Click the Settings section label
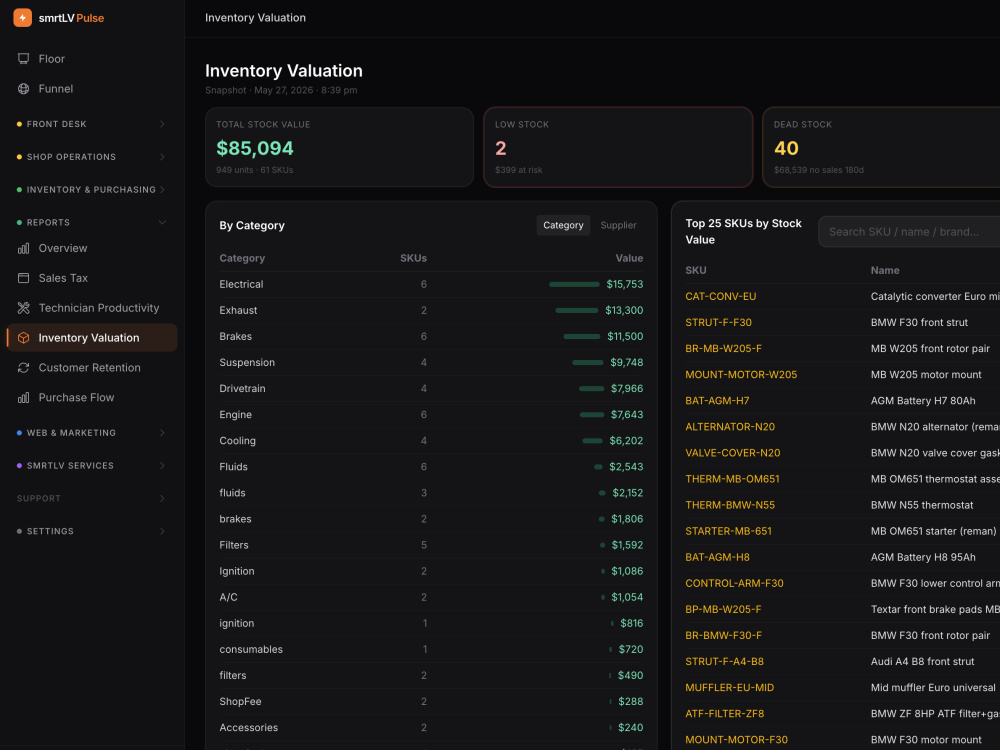 click(x=50, y=531)
